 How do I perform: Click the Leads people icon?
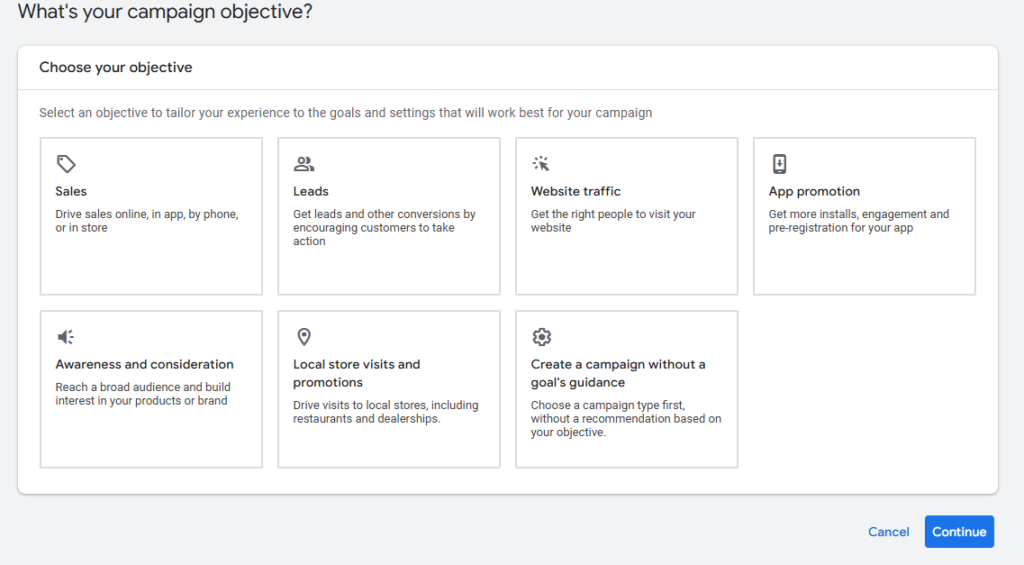[304, 164]
